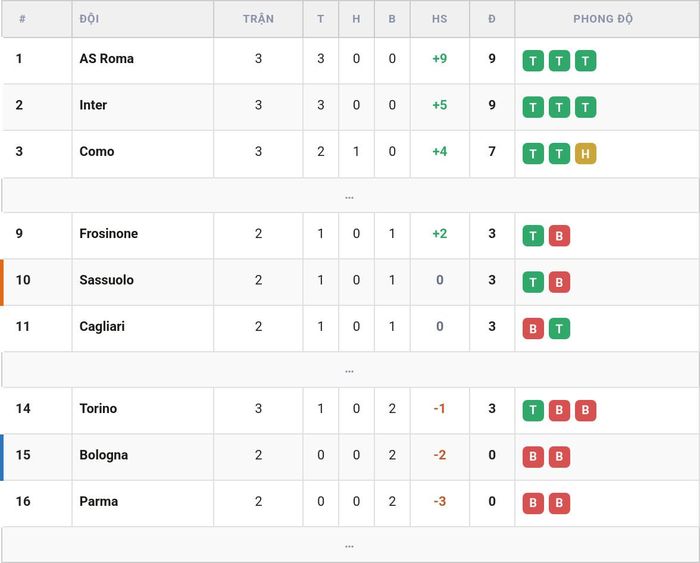700x563 pixels.
Task: Open the Inter team link
Action: pyautogui.click(x=93, y=105)
